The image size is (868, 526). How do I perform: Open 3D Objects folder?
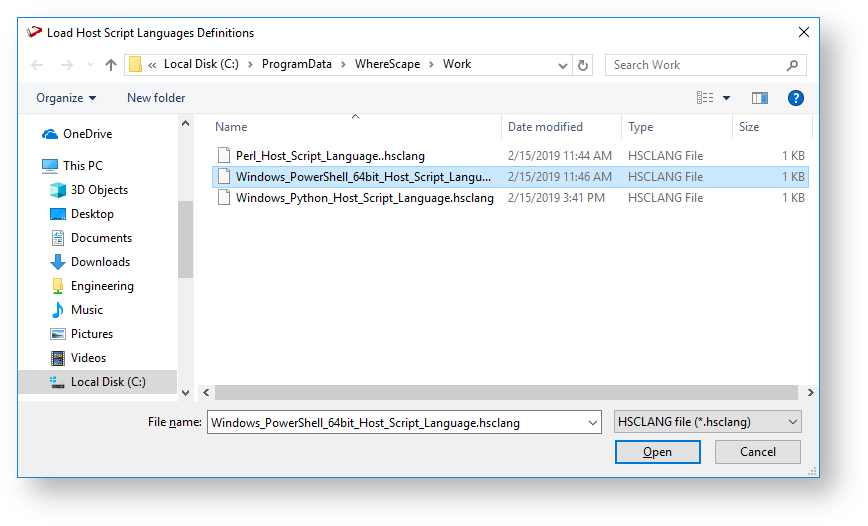click(x=99, y=190)
